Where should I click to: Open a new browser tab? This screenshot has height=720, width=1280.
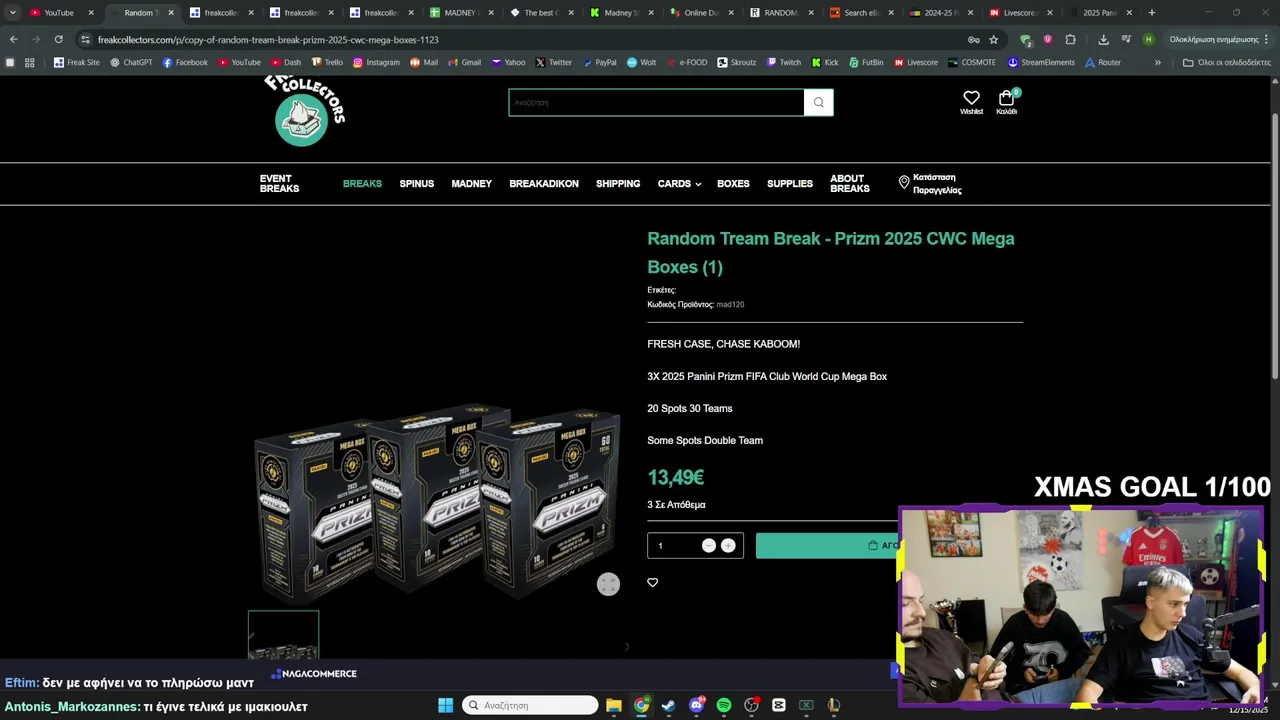[x=1152, y=13]
